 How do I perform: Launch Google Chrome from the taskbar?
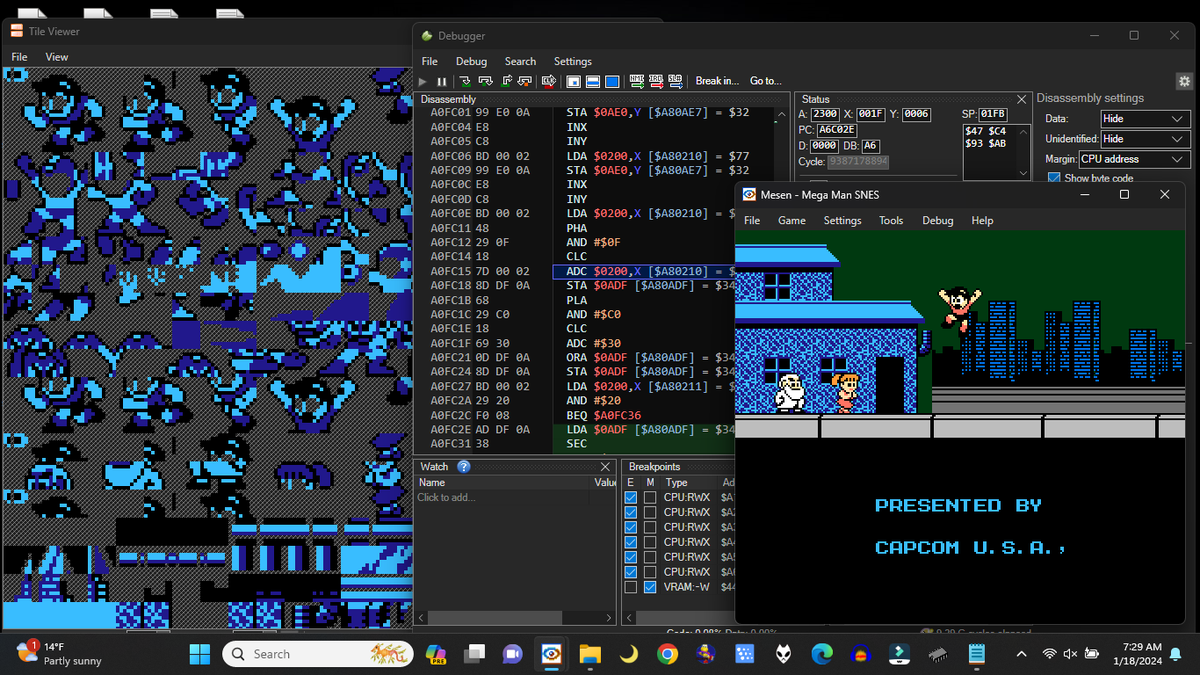[x=668, y=654]
